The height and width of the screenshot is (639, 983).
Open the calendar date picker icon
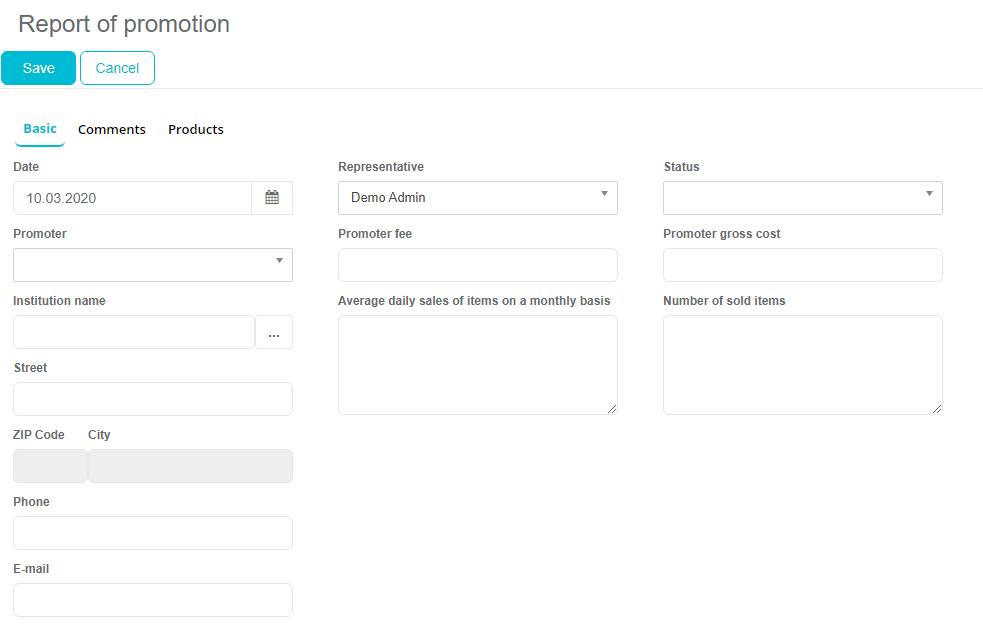(272, 198)
